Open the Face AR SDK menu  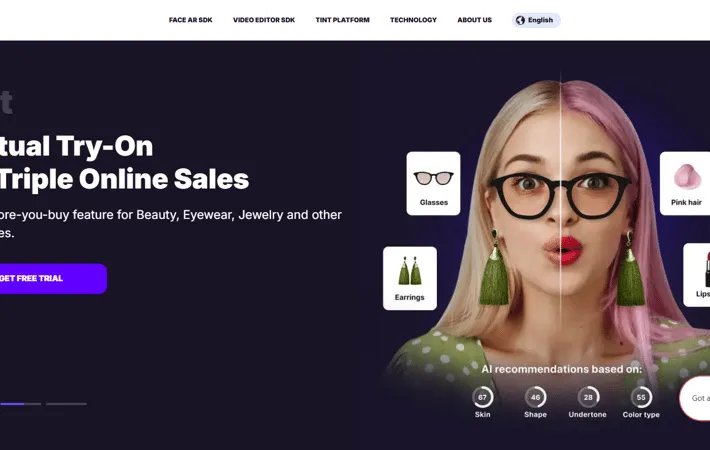[x=191, y=20]
